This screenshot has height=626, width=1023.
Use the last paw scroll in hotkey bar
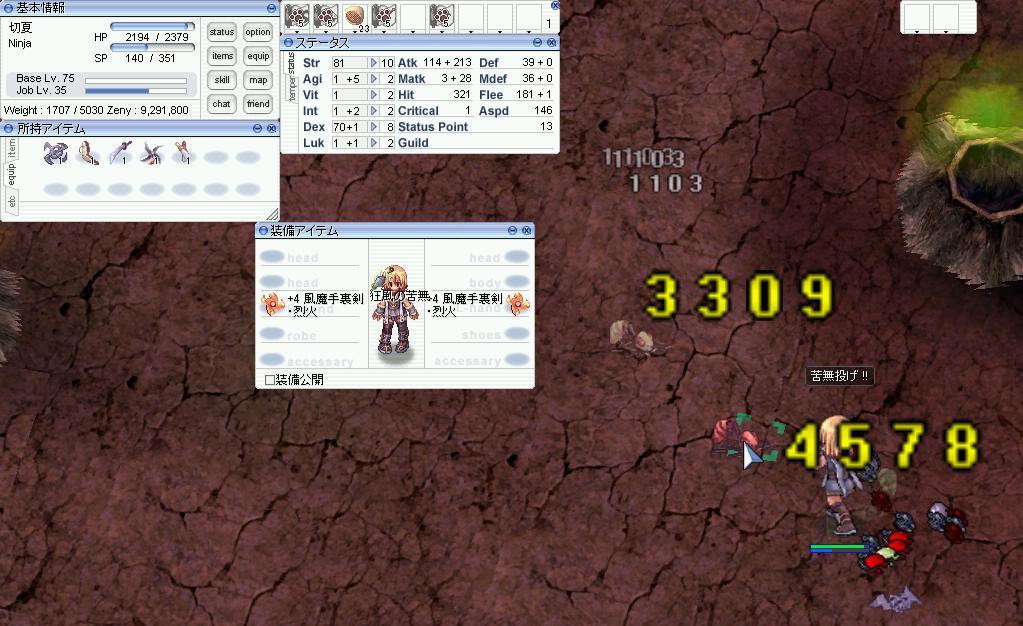pyautogui.click(x=441, y=17)
